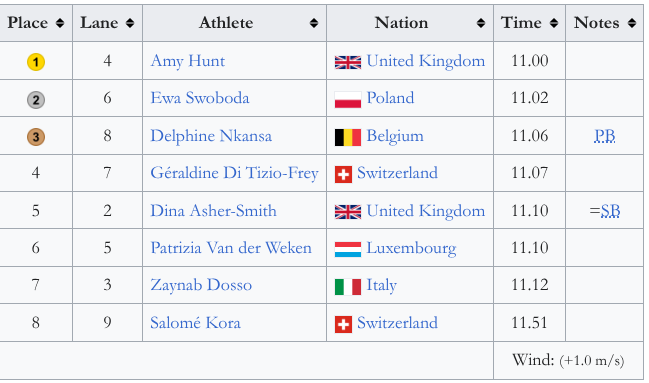Sort table by Nation column arrows
The height and width of the screenshot is (383, 649).
481,23
